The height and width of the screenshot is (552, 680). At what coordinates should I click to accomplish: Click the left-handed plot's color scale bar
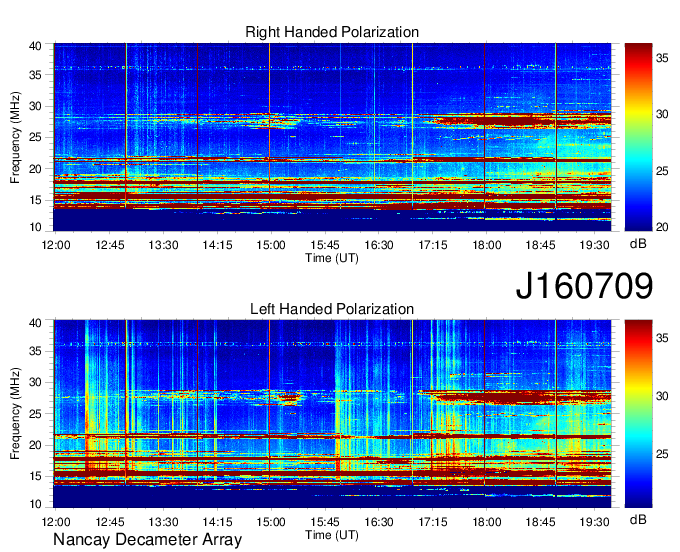[638, 414]
